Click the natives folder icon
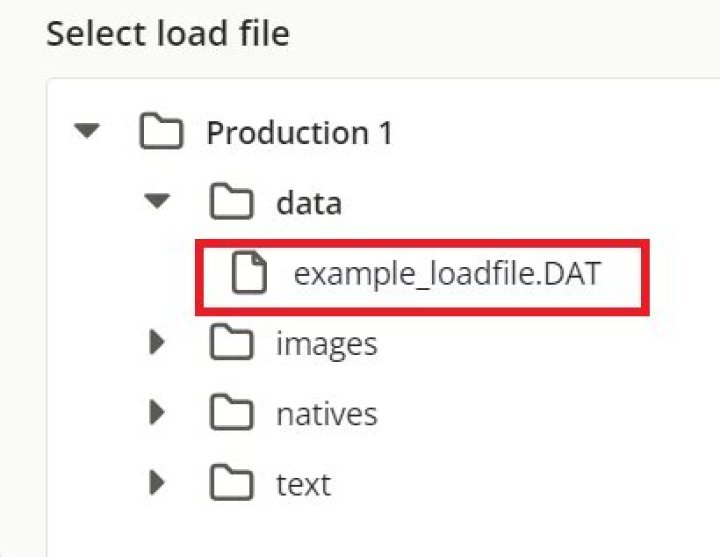The image size is (720, 557). [x=231, y=413]
